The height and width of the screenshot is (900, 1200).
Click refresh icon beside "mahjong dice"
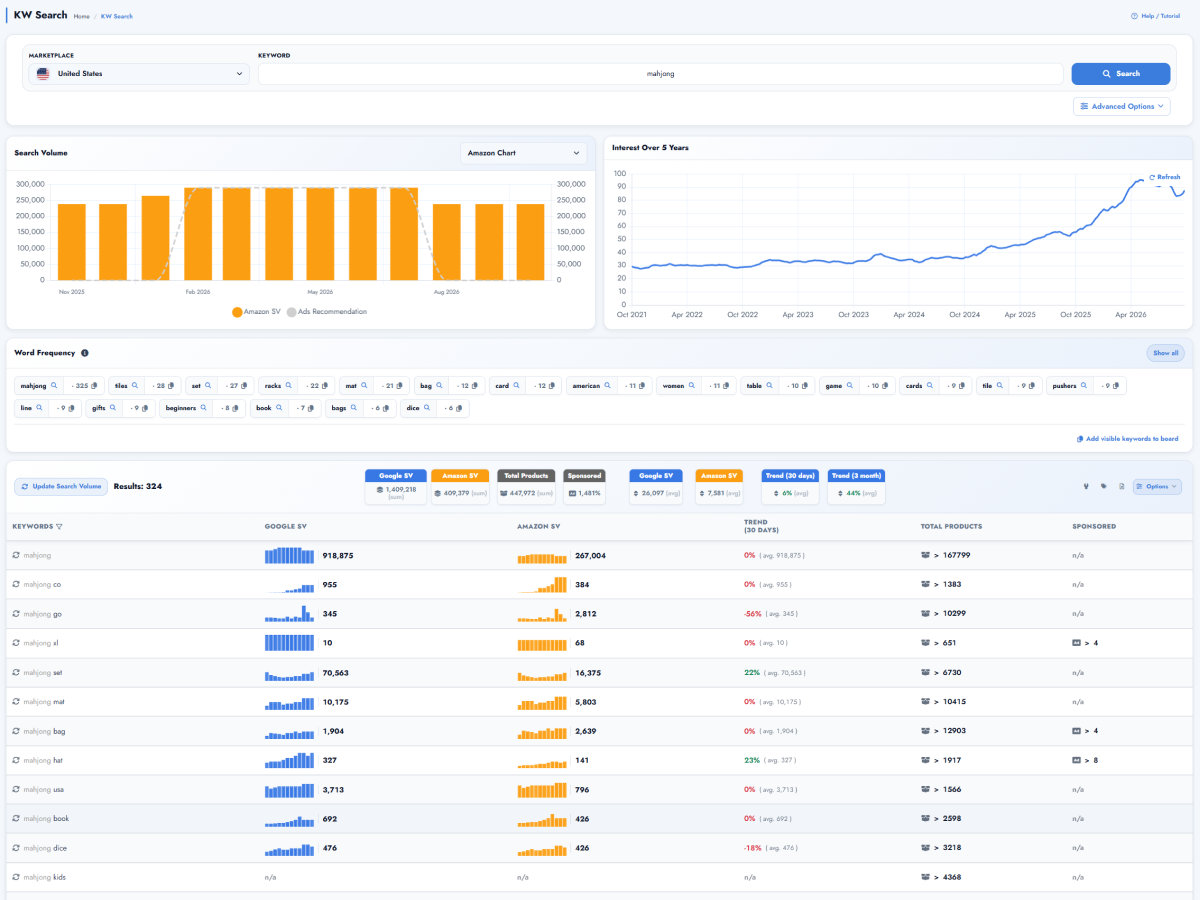[16, 849]
